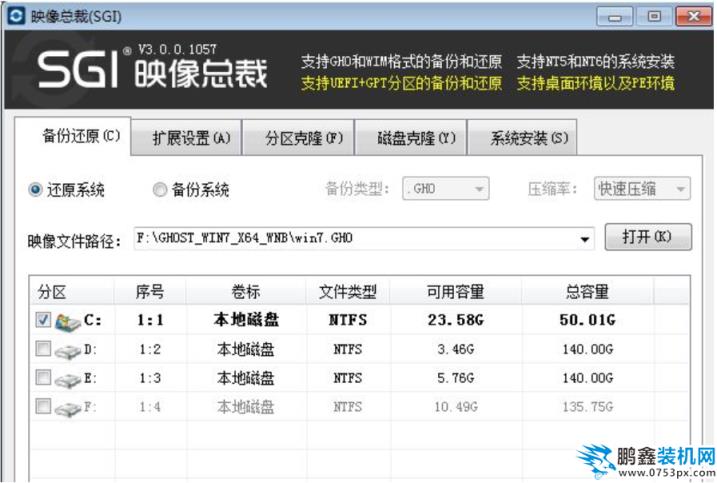This screenshot has height=483, width=717.
Task: Expand the 映像文件路径 dropdown arrow
Action: tap(584, 239)
